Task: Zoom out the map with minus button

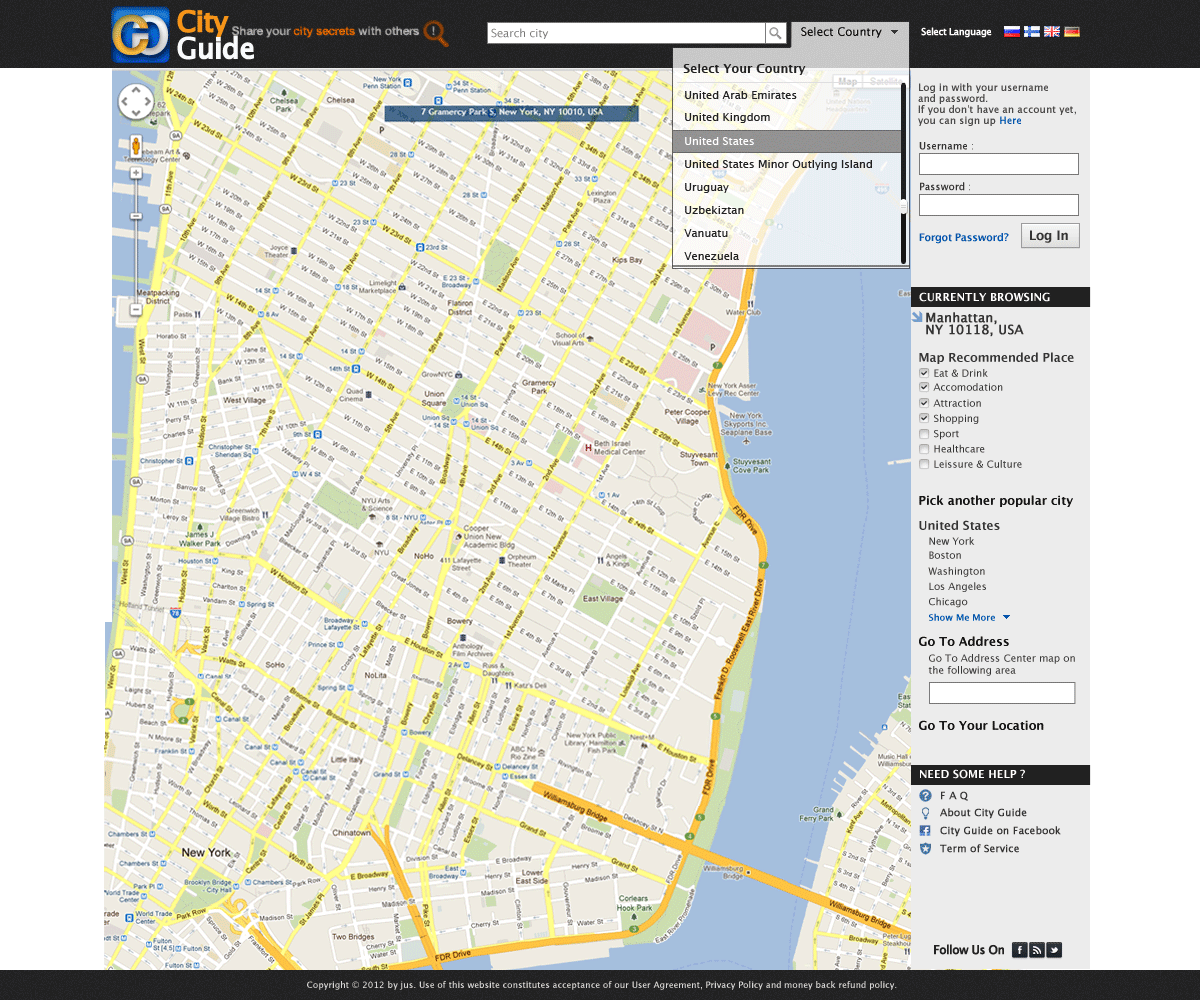Action: tap(136, 310)
